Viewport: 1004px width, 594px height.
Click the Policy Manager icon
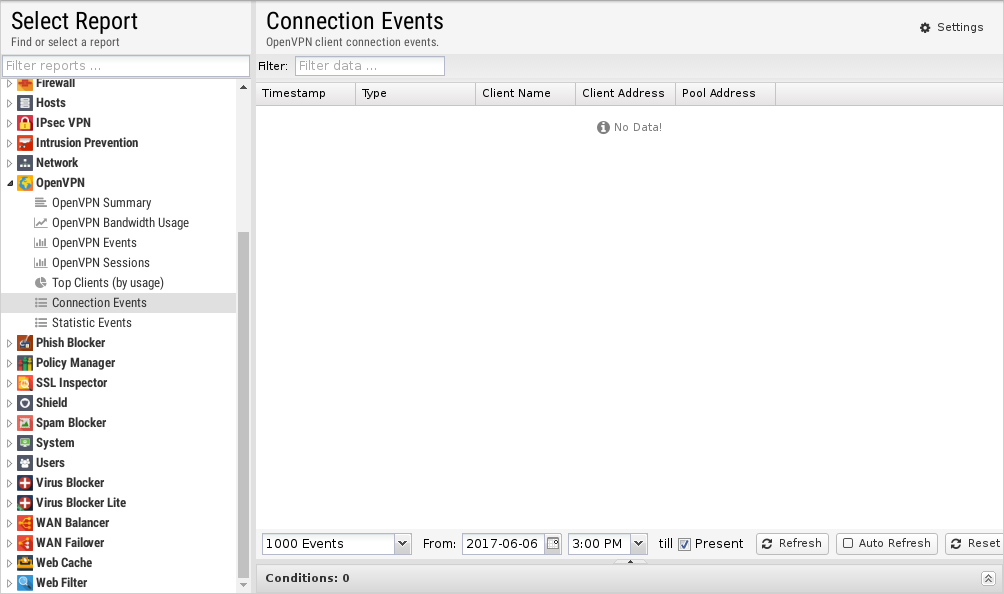pyautogui.click(x=24, y=363)
